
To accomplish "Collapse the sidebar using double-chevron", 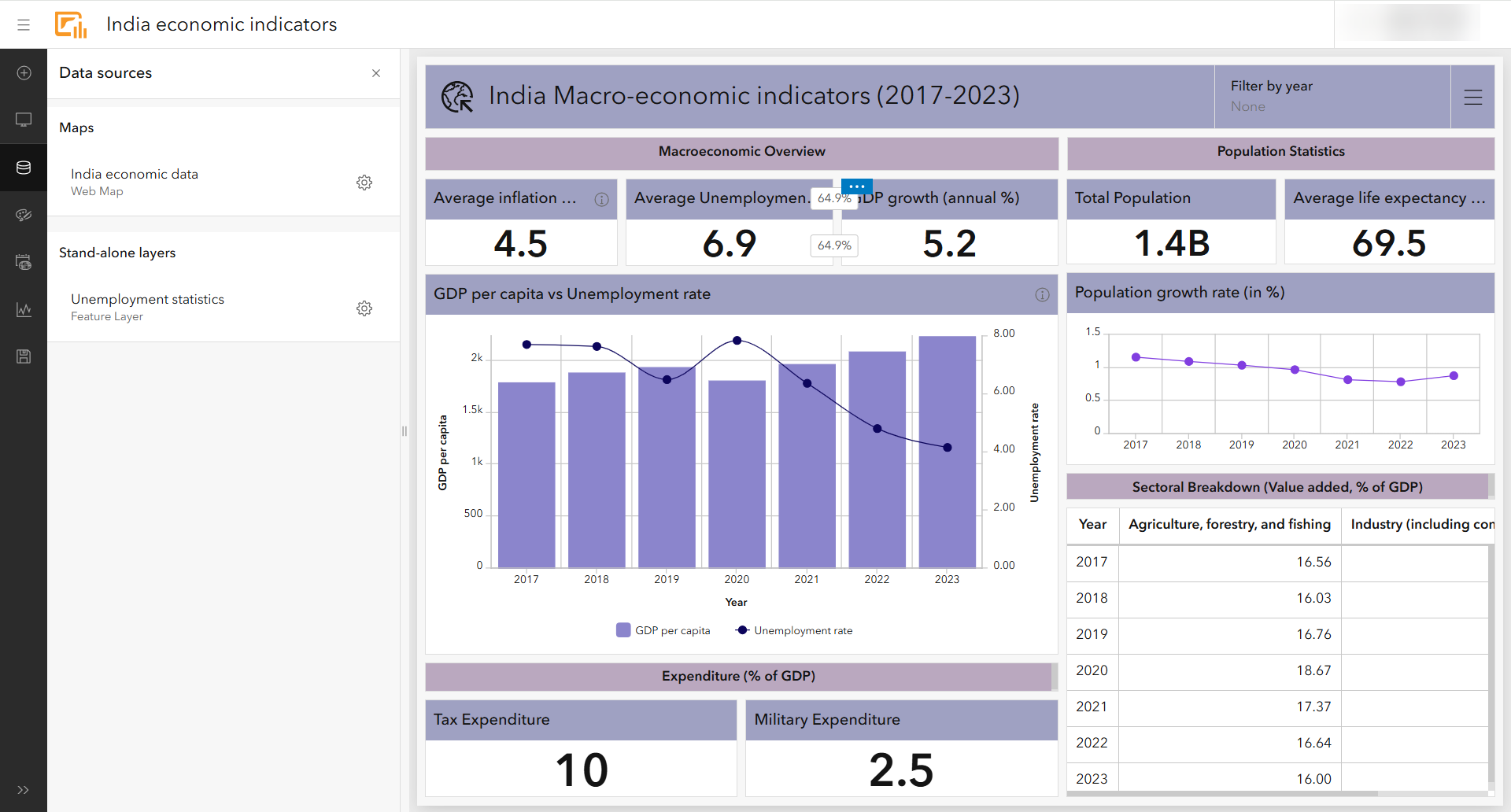I will [x=24, y=790].
